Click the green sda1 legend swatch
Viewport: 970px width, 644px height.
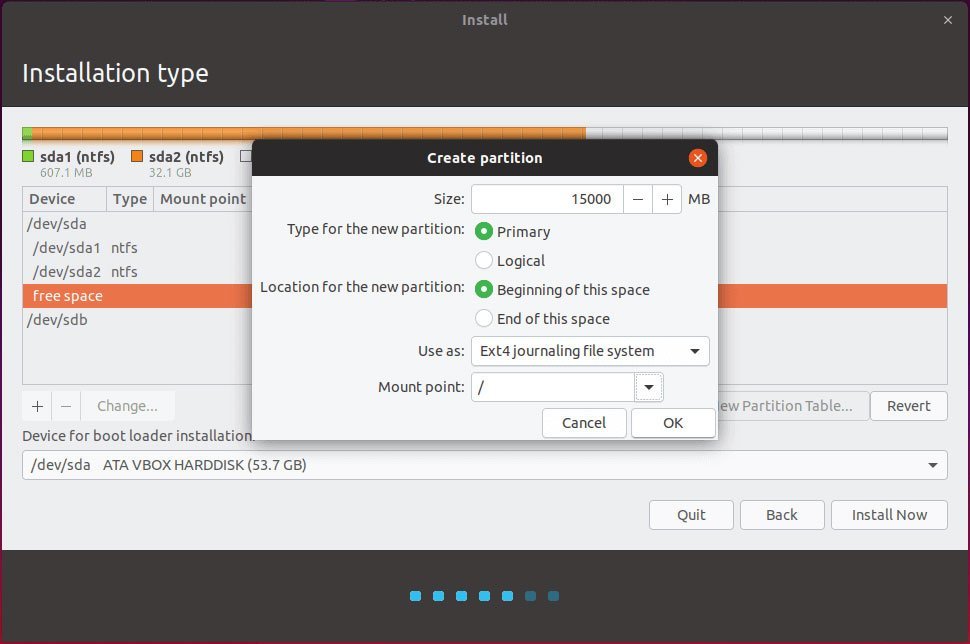pyautogui.click(x=28, y=157)
